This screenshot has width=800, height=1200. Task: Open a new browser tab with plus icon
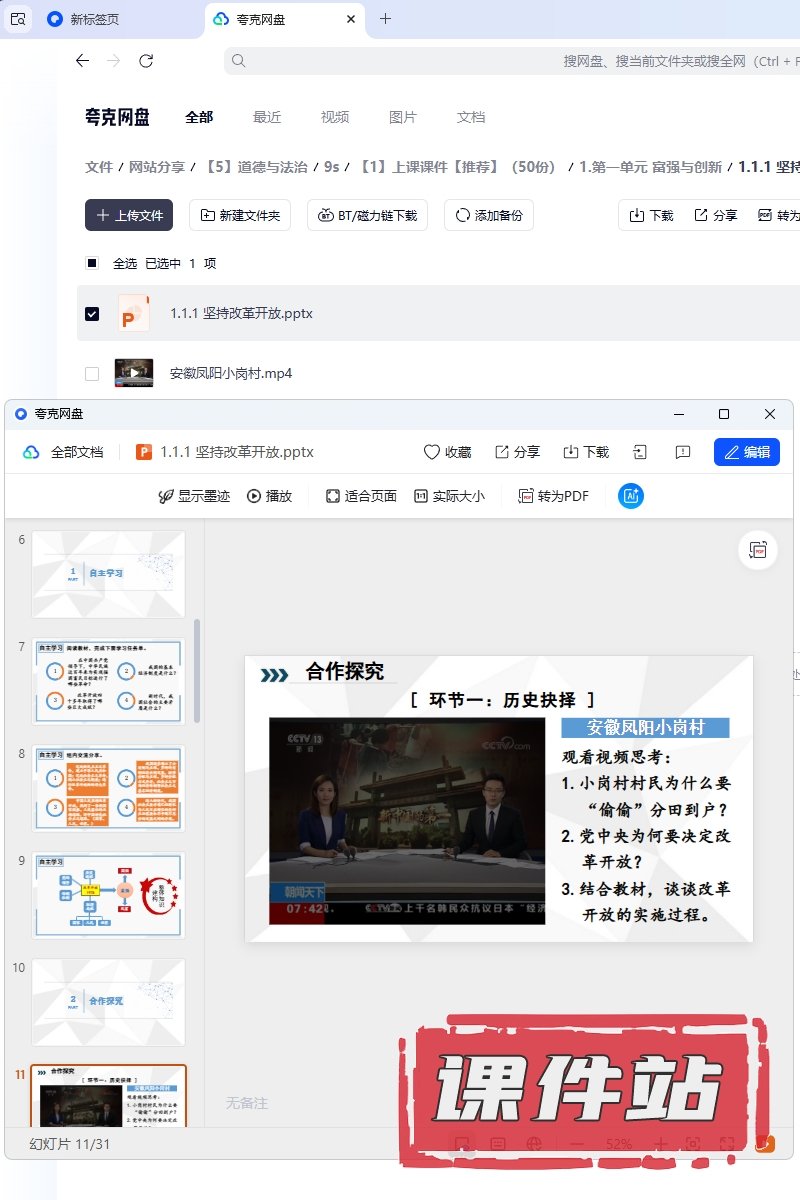[x=386, y=19]
